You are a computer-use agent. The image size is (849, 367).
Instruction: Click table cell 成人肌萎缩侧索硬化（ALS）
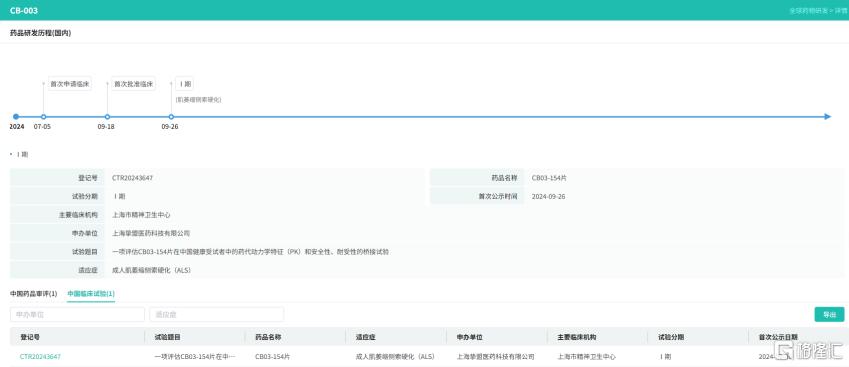(395, 357)
